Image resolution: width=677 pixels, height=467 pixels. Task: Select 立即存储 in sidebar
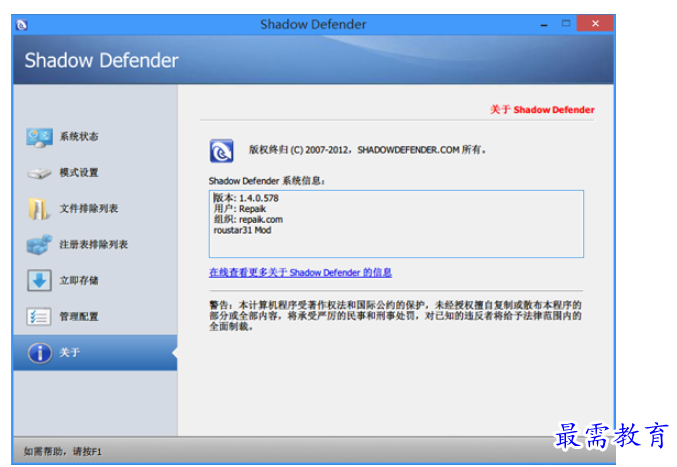click(95, 281)
